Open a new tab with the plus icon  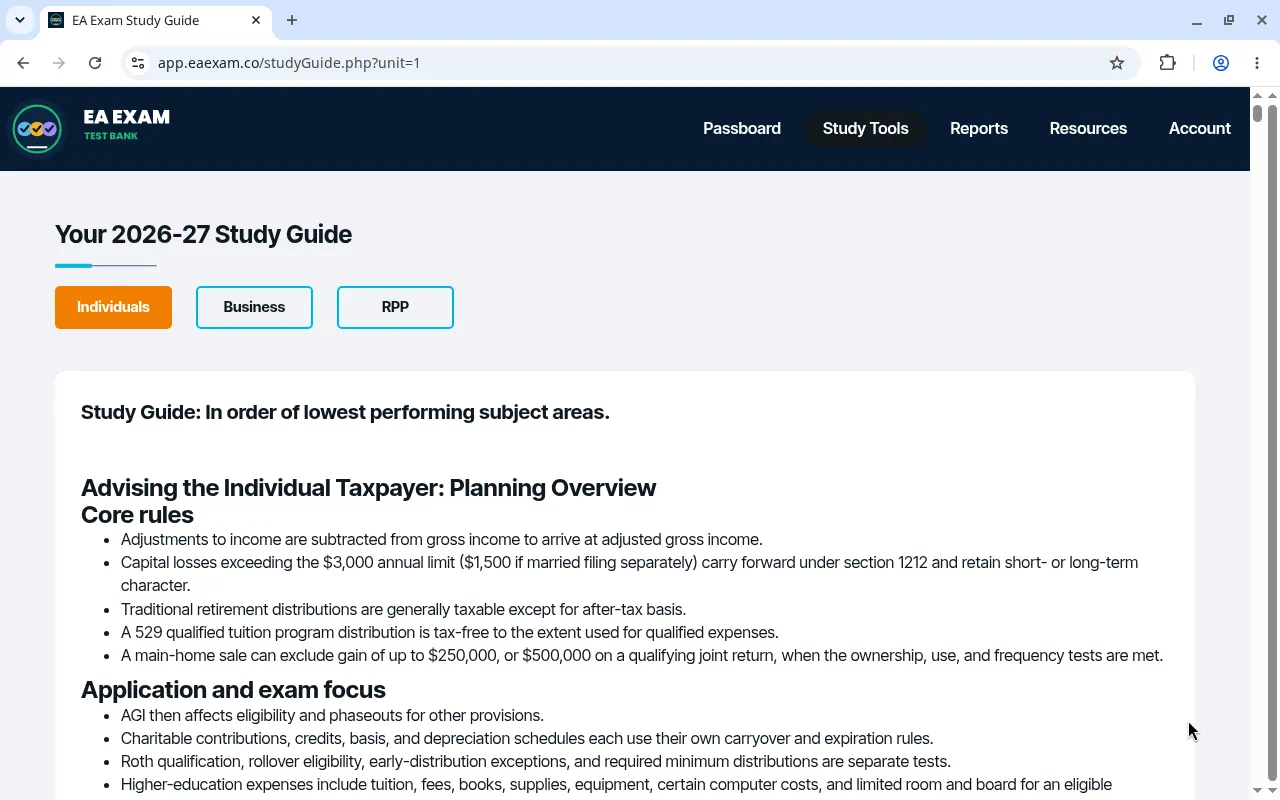[292, 20]
